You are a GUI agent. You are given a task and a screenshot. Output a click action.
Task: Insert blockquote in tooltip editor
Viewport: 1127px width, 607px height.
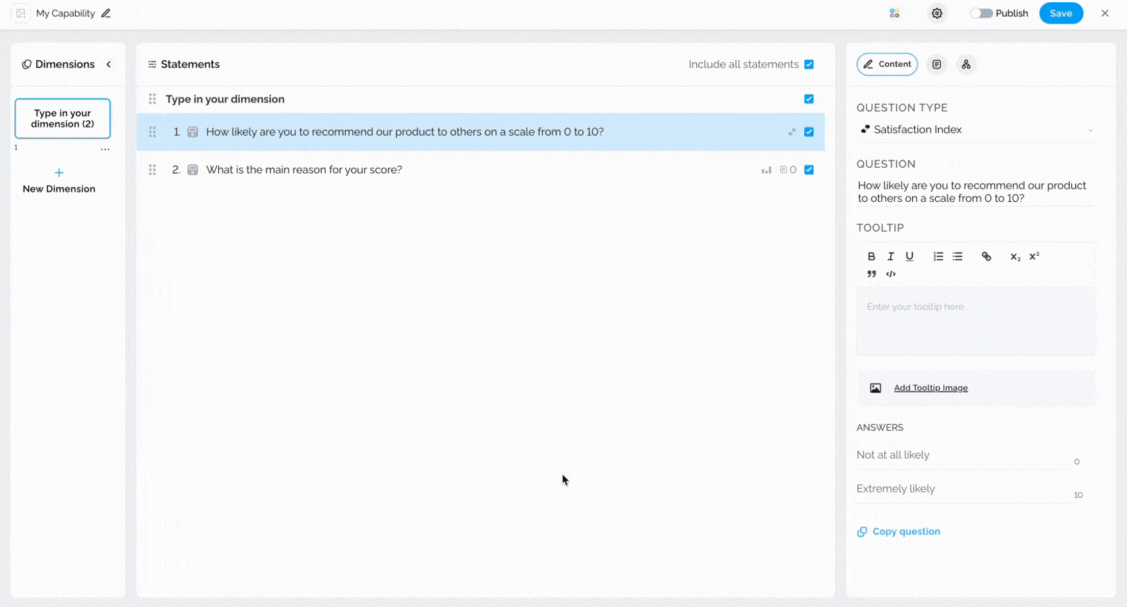tap(871, 274)
